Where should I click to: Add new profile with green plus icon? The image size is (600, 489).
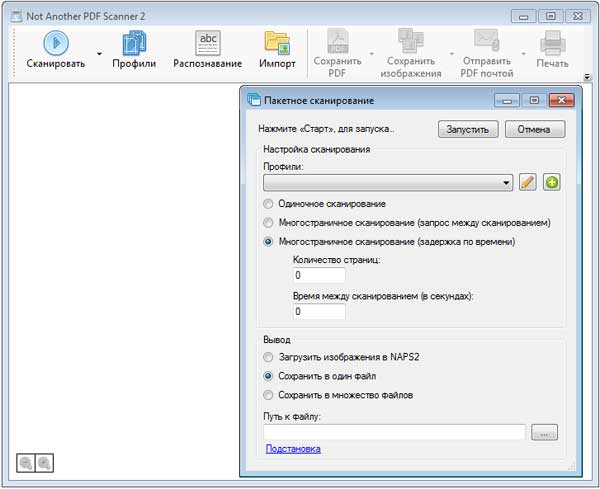point(551,182)
